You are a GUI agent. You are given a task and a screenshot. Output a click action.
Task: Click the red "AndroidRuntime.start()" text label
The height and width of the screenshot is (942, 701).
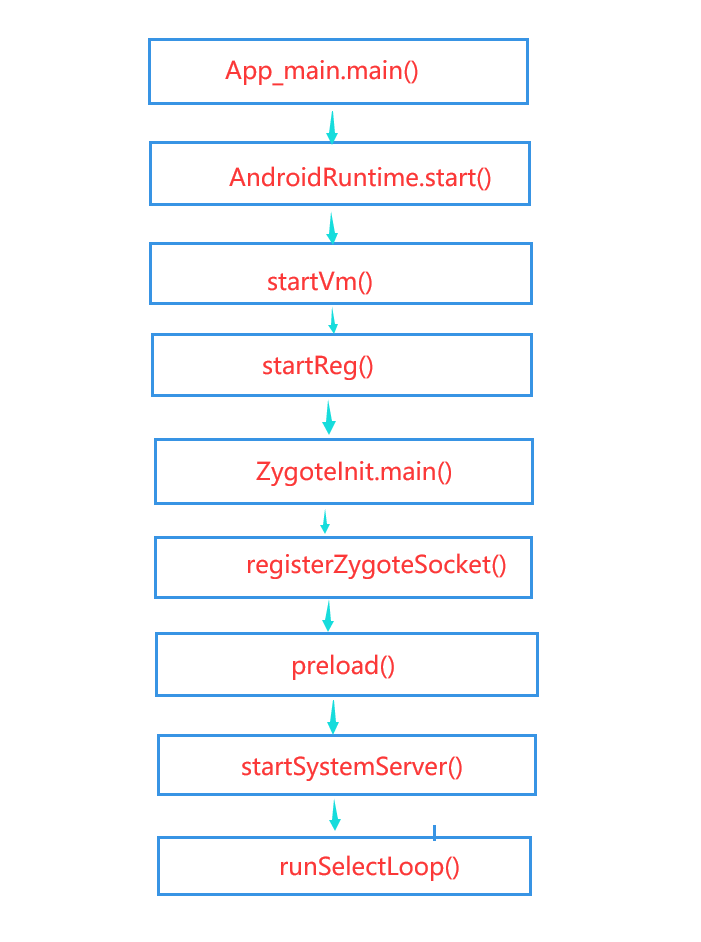point(361,178)
